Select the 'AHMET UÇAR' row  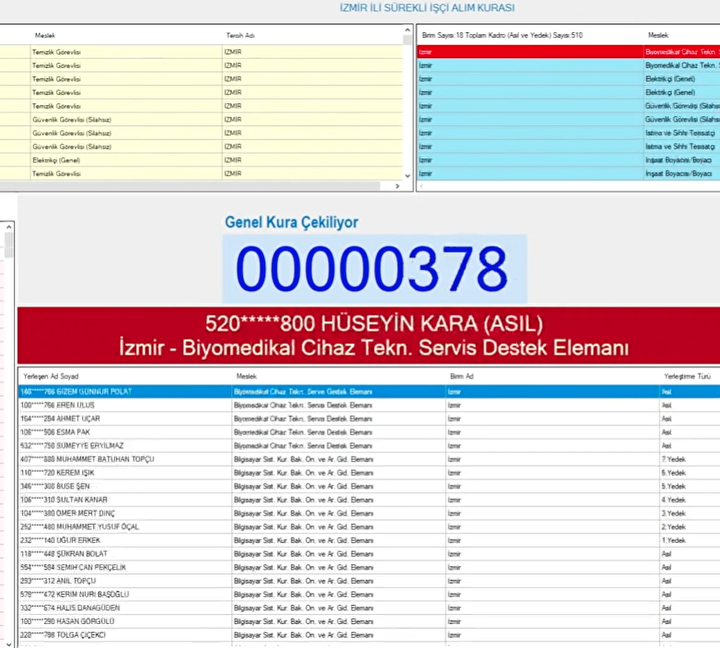(x=369, y=419)
